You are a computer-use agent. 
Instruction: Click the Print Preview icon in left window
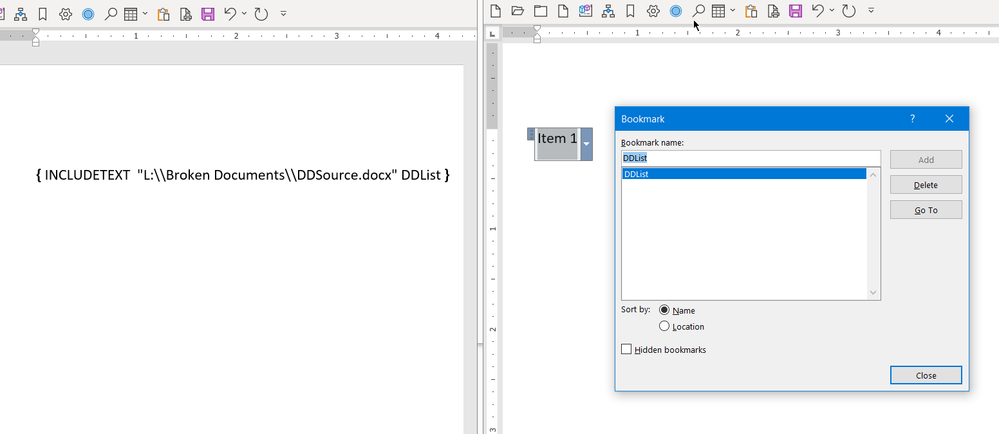click(x=185, y=14)
